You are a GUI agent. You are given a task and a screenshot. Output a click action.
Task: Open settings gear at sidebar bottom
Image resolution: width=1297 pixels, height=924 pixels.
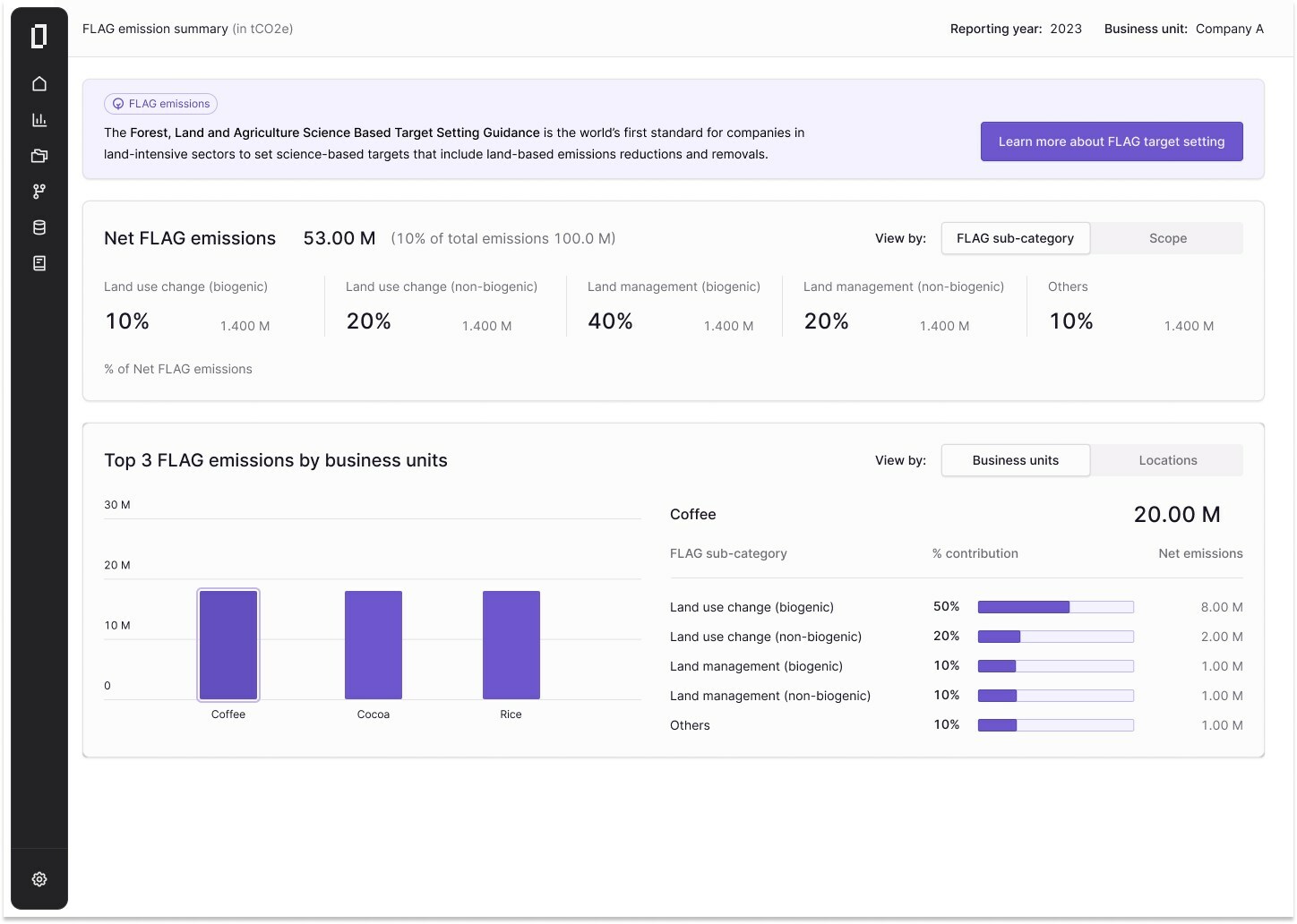[x=39, y=879]
